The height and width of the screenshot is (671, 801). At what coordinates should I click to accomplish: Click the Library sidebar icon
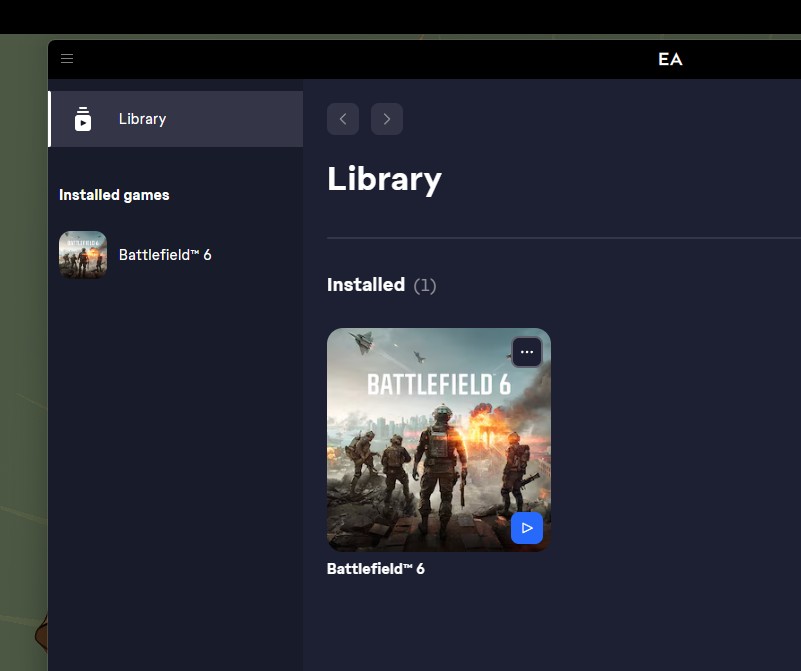[83, 119]
